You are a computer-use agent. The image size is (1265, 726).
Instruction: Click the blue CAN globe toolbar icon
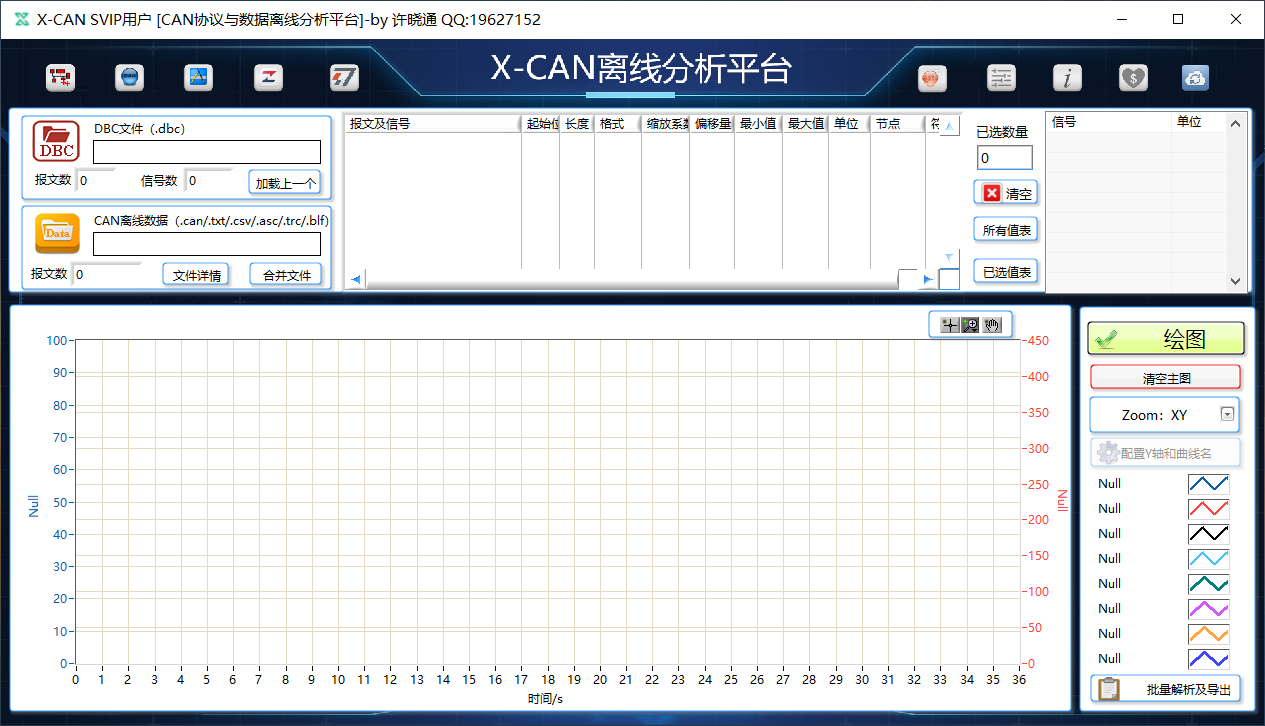click(130, 77)
